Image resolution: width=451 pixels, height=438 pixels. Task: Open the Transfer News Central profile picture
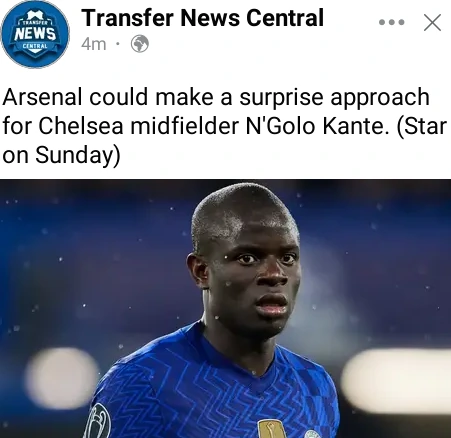(x=35, y=34)
